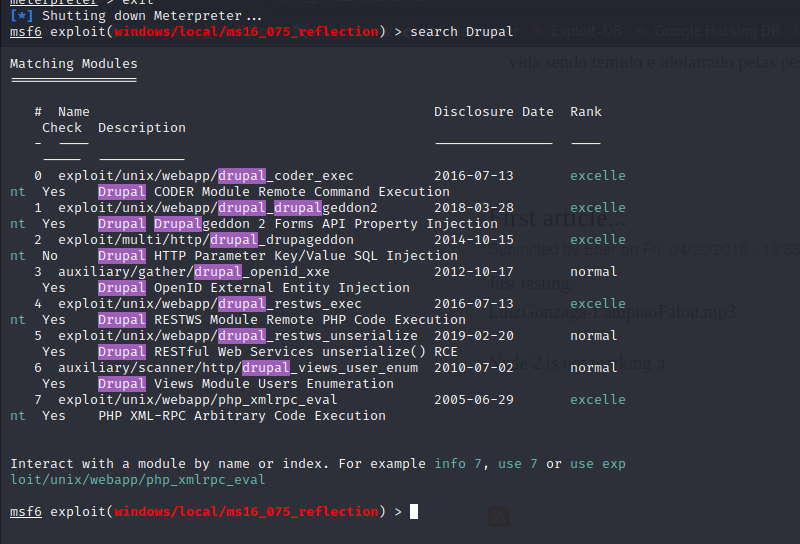Click 'OpenID External Entity Injection' description
800x544 pixels.
pos(282,288)
